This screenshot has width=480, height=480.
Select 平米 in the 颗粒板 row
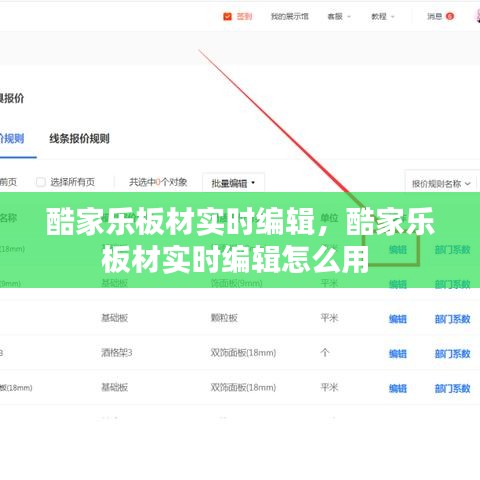tap(329, 318)
